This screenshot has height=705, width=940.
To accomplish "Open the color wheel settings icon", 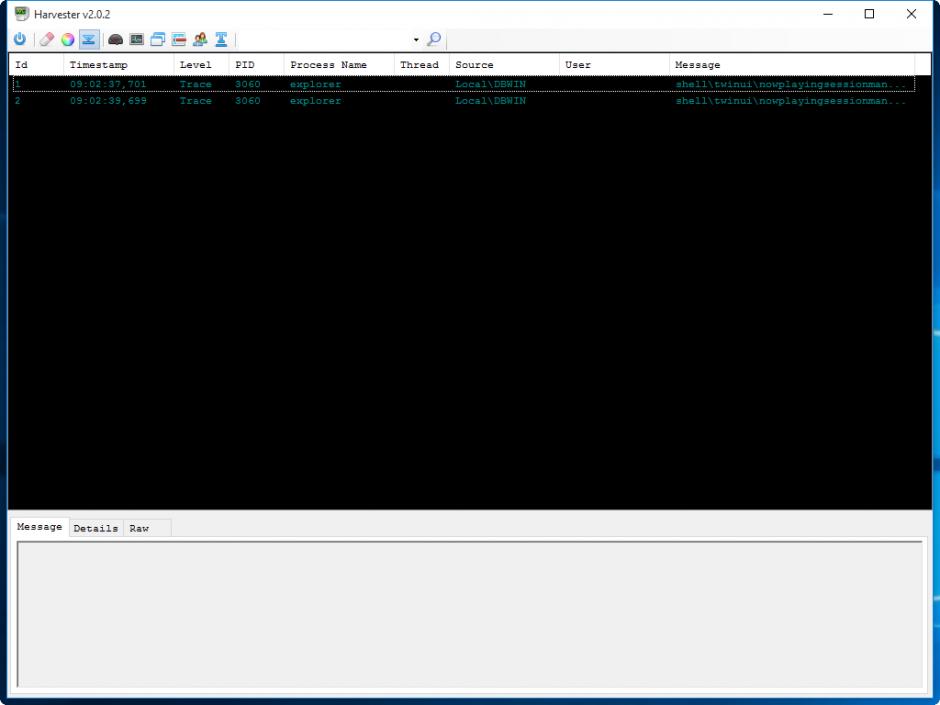I will (68, 40).
